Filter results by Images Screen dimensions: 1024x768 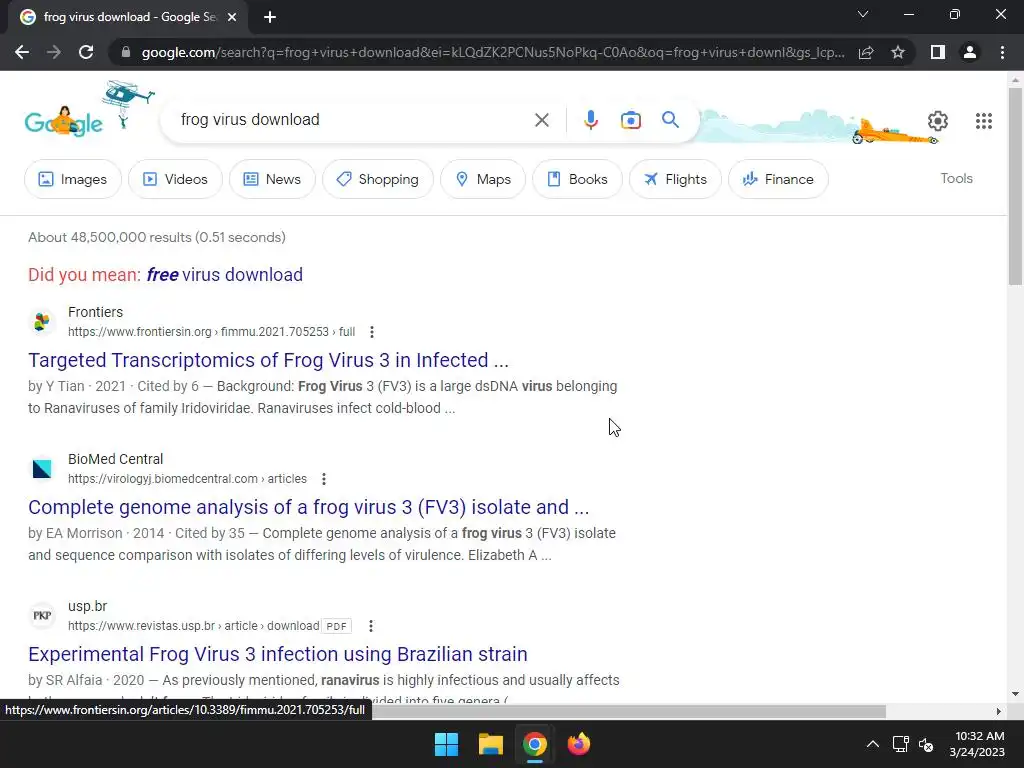72,179
